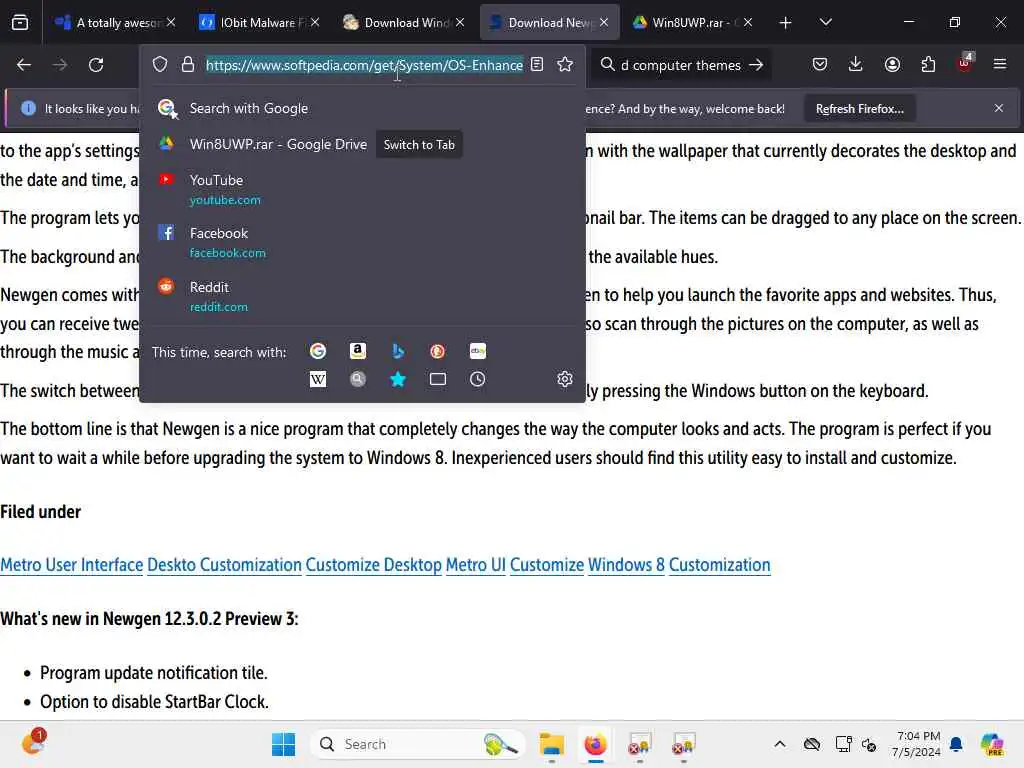Open the Metro UI tag link
This screenshot has width=1024, height=768.
click(x=475, y=565)
